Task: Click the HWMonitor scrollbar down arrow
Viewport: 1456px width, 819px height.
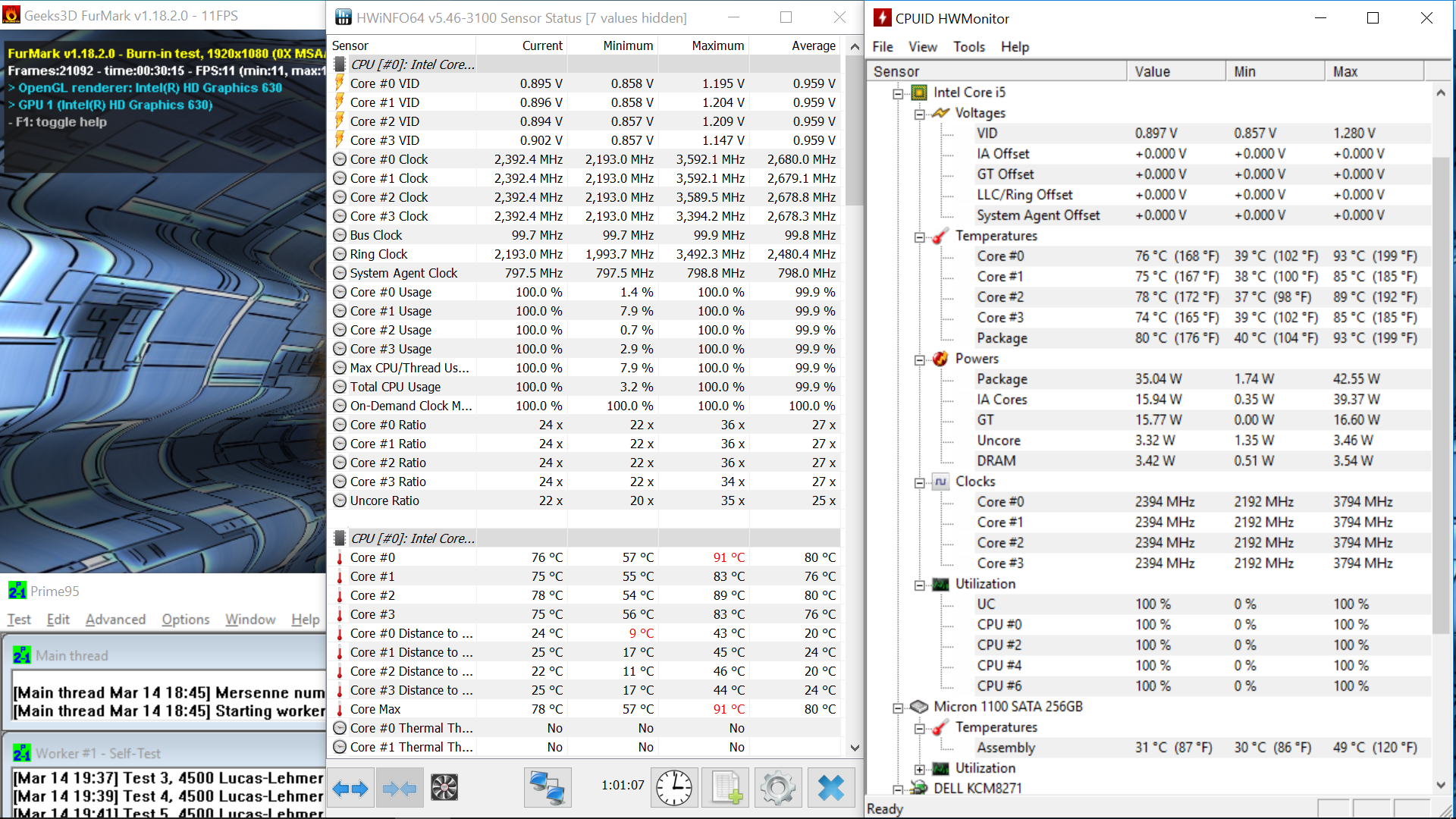Action: click(1441, 786)
